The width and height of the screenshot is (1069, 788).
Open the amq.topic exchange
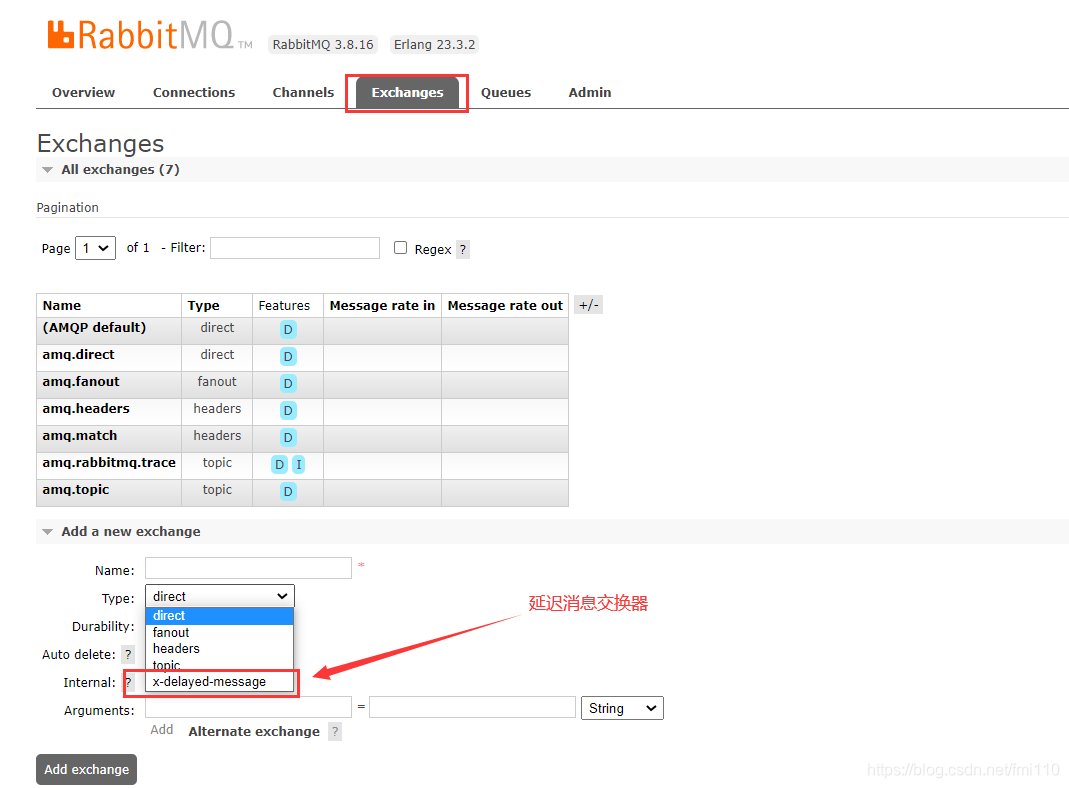[76, 490]
